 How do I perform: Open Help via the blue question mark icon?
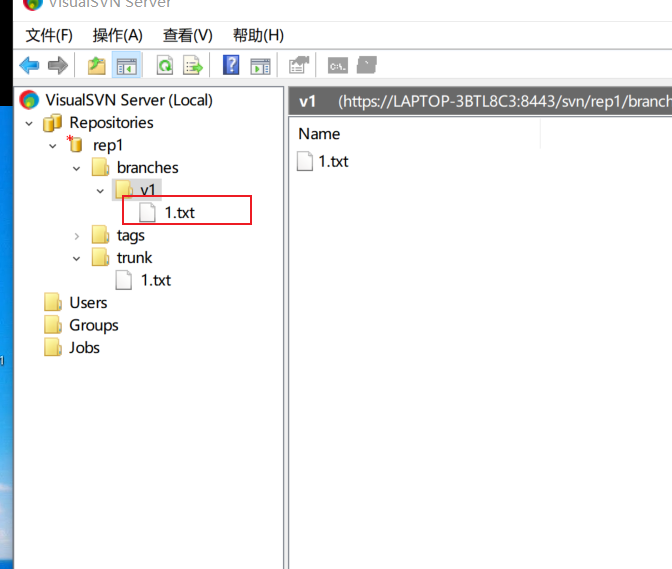(x=231, y=65)
